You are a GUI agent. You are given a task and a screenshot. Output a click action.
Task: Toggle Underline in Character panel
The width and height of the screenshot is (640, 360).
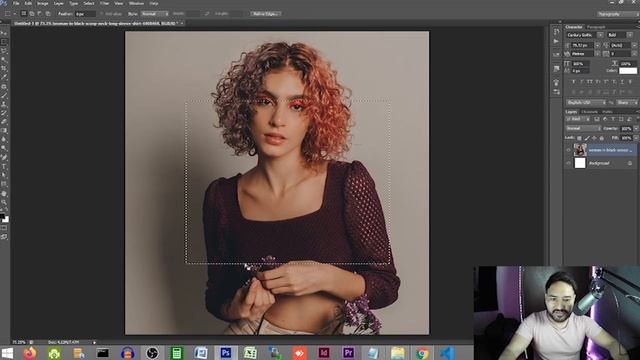(x=622, y=82)
